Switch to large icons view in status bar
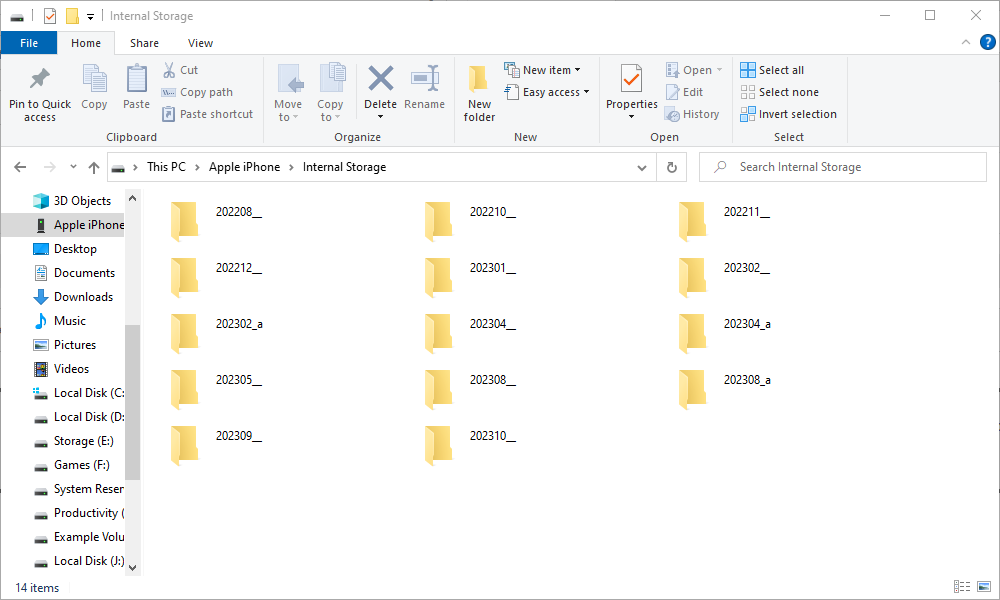This screenshot has width=1000, height=600. click(x=984, y=587)
